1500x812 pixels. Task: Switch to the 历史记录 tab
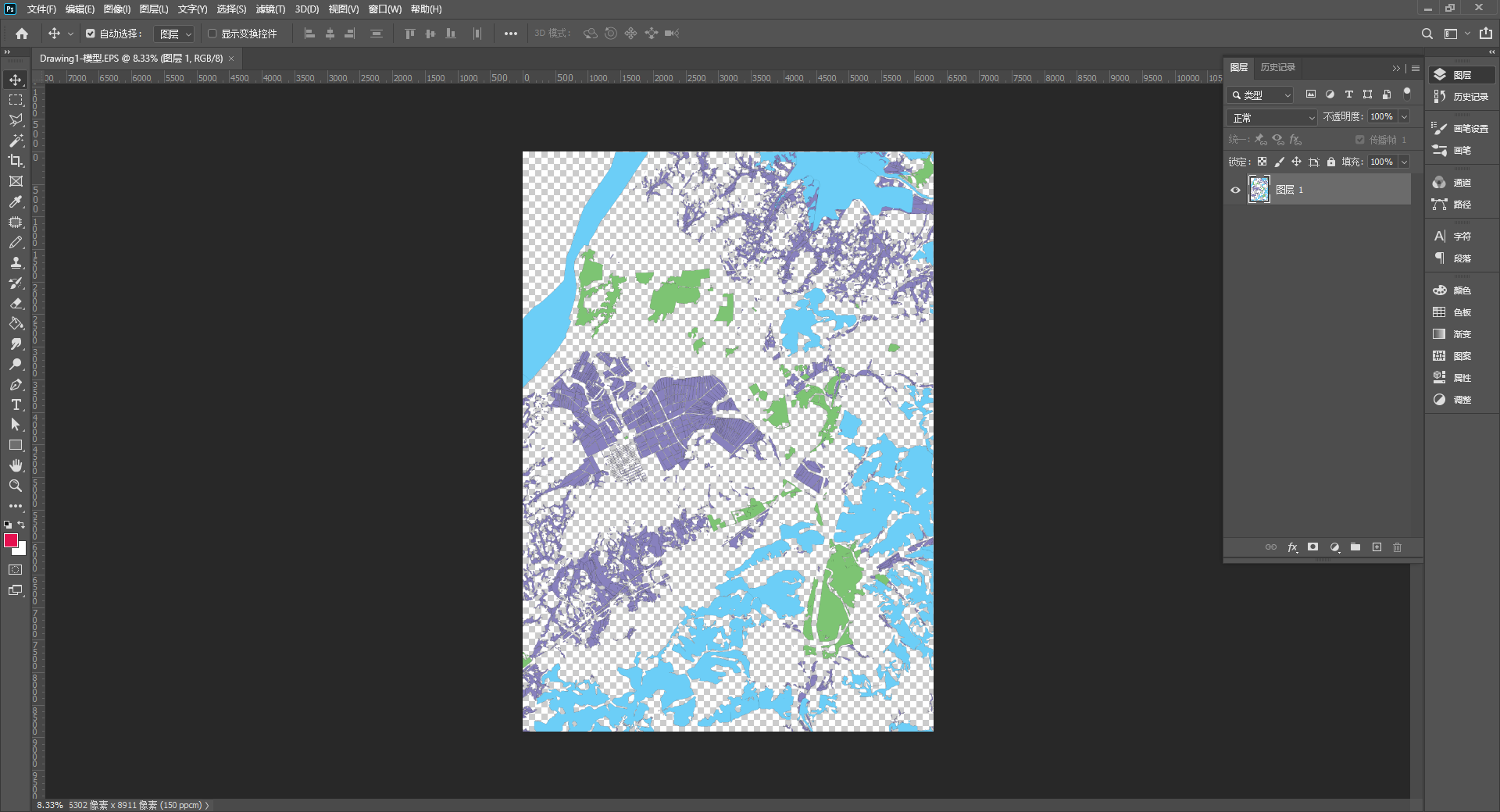pyautogui.click(x=1277, y=67)
